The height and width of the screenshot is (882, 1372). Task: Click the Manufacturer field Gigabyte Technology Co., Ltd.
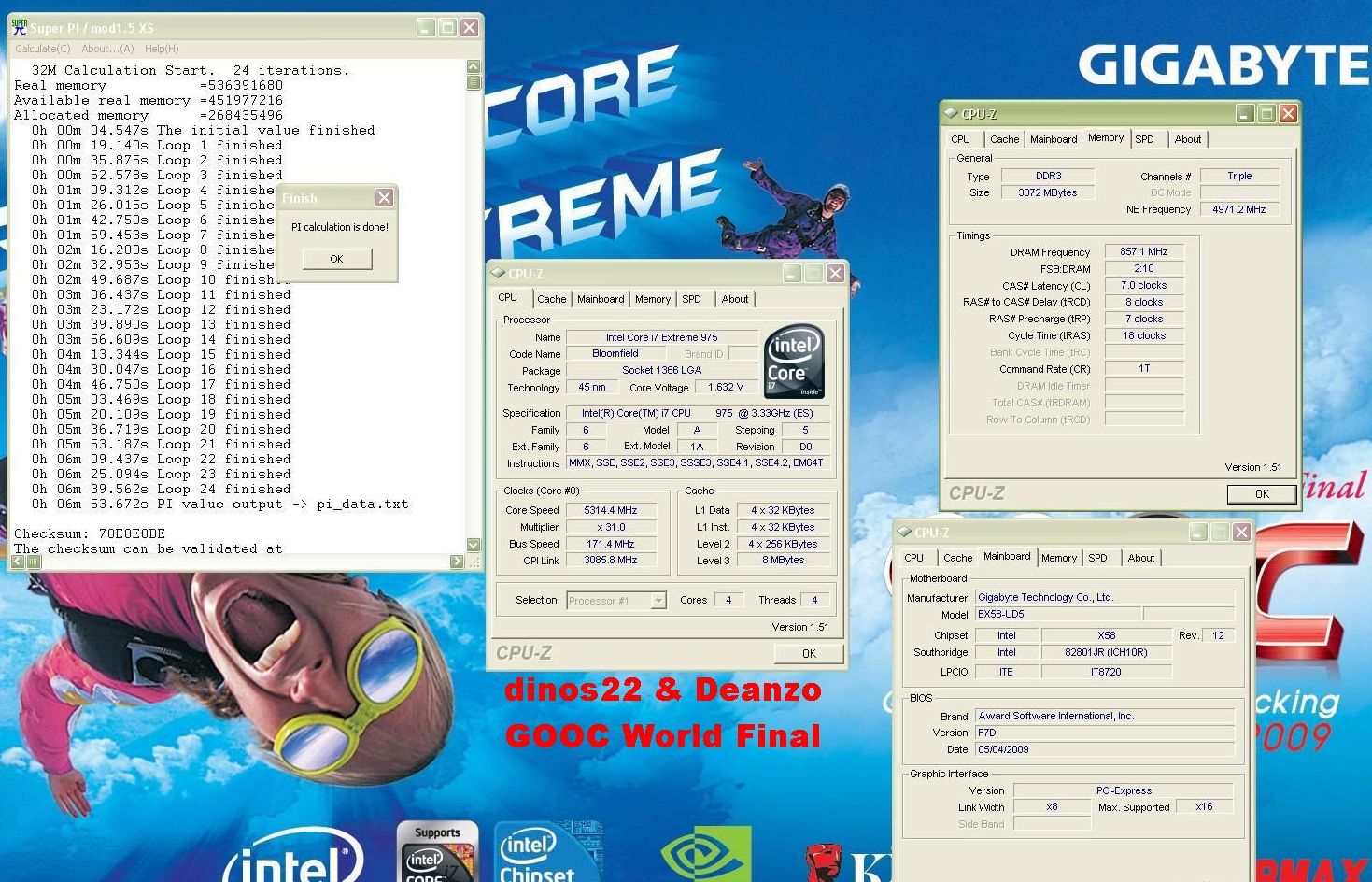pyautogui.click(x=1105, y=597)
